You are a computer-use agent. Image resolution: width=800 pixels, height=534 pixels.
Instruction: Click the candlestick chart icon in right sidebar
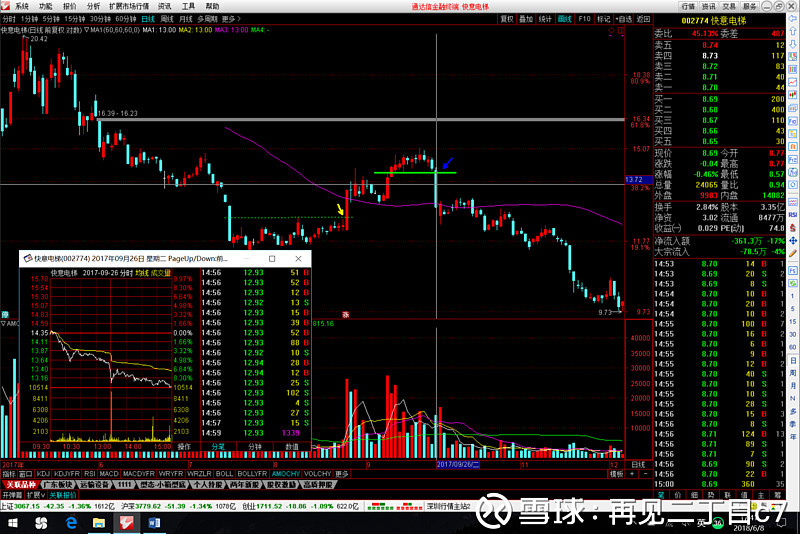[x=792, y=92]
